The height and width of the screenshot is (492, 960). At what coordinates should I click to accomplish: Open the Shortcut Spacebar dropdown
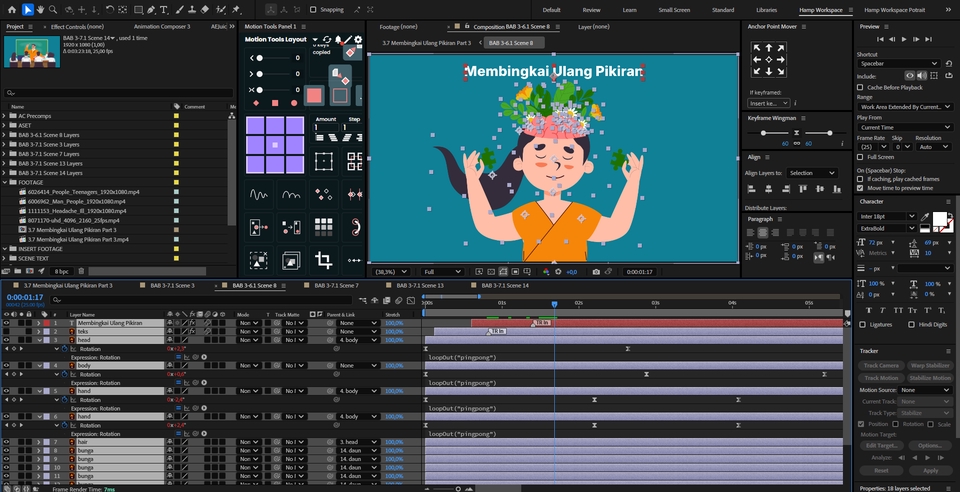pos(899,64)
